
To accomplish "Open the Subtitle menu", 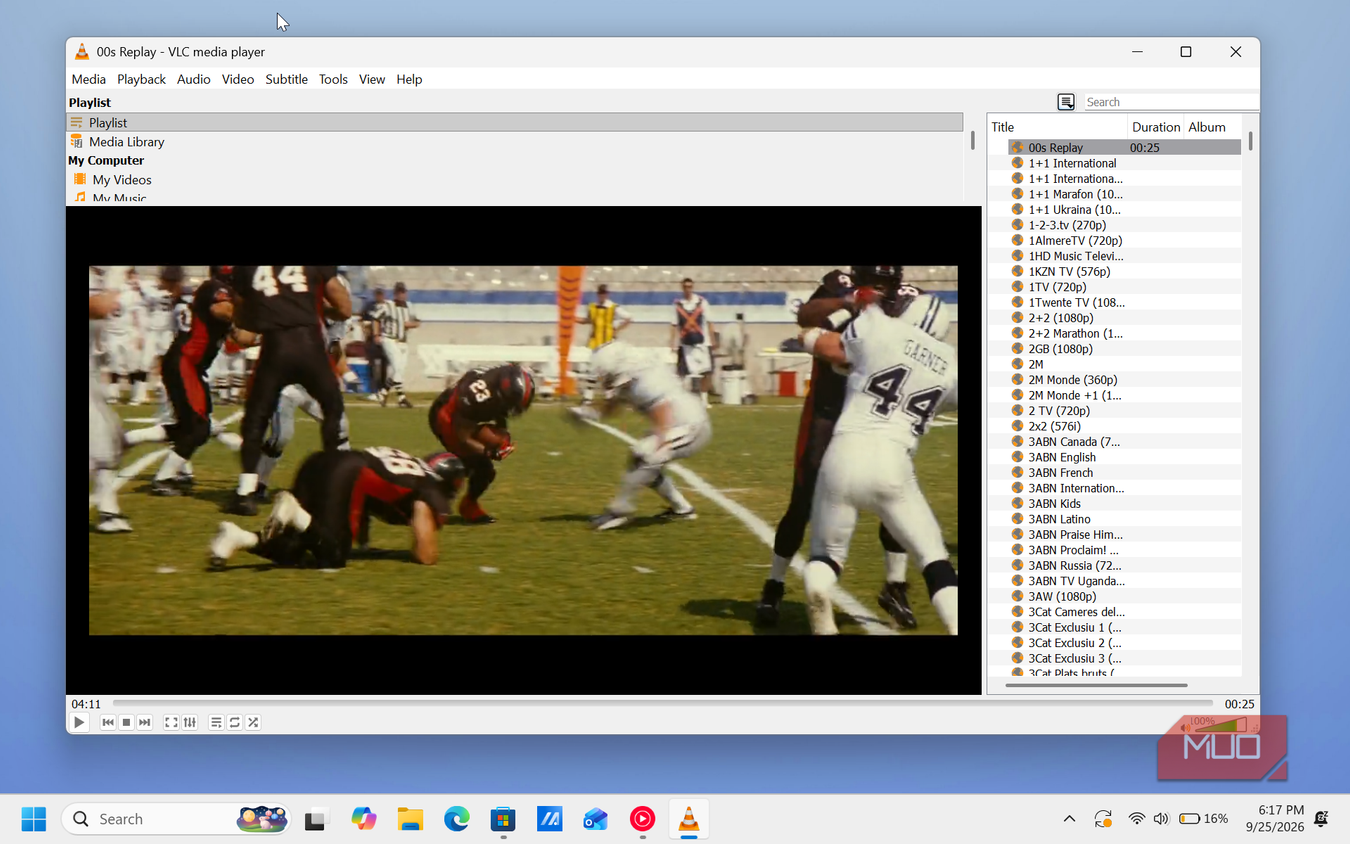I will coord(287,79).
